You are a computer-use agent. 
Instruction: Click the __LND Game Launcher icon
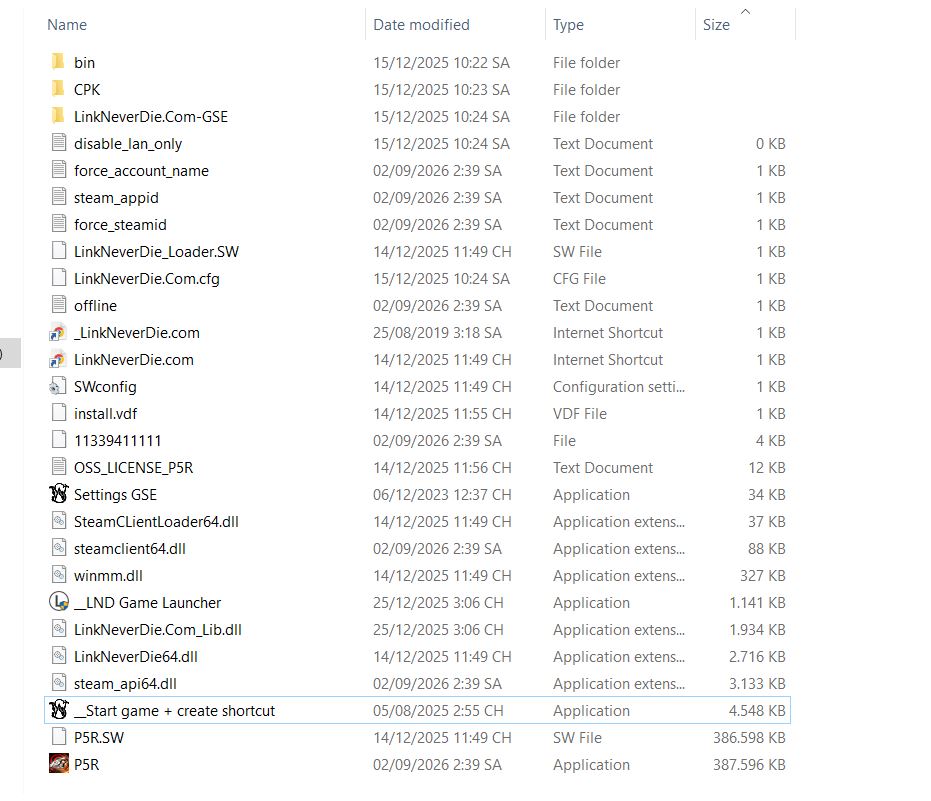[58, 602]
